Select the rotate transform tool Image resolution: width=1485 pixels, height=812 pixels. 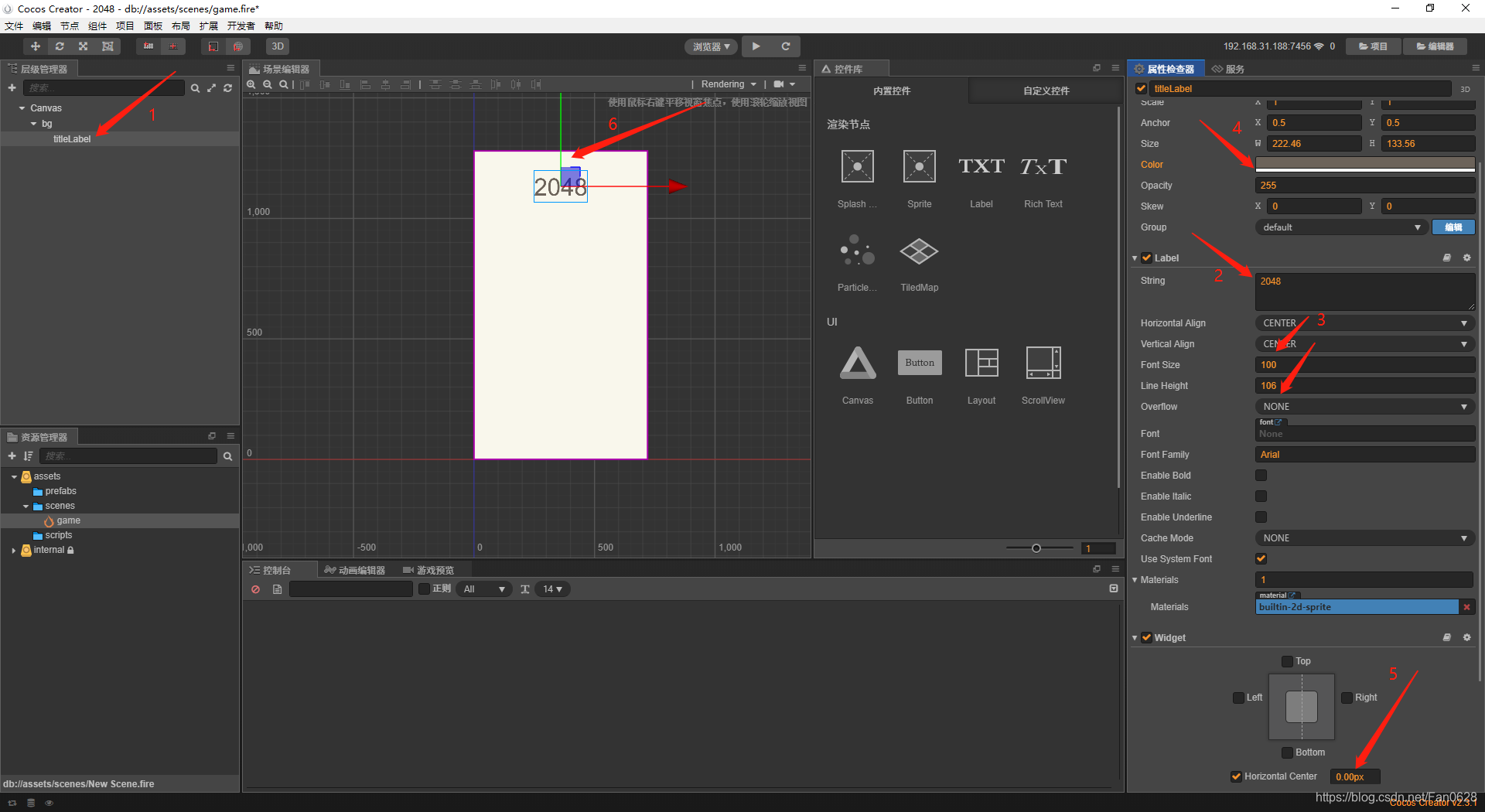pyautogui.click(x=60, y=46)
